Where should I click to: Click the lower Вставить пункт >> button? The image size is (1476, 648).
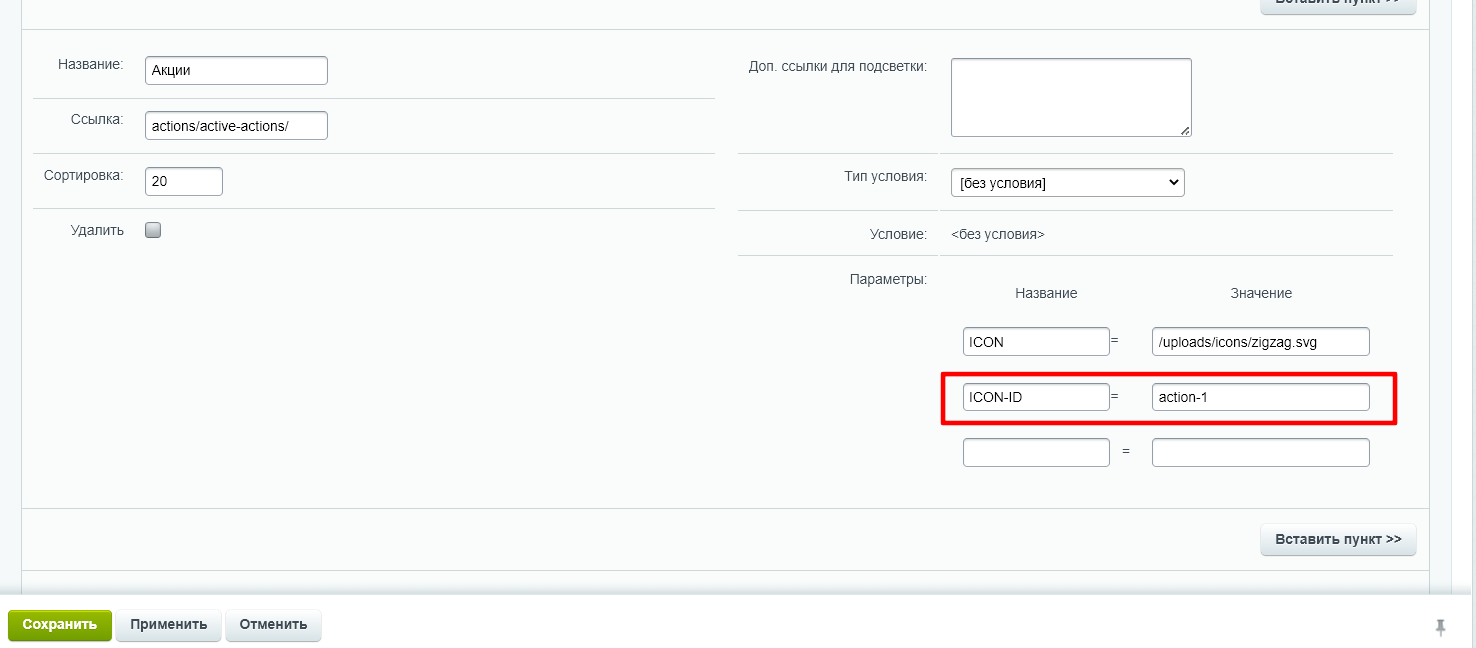pyautogui.click(x=1338, y=540)
